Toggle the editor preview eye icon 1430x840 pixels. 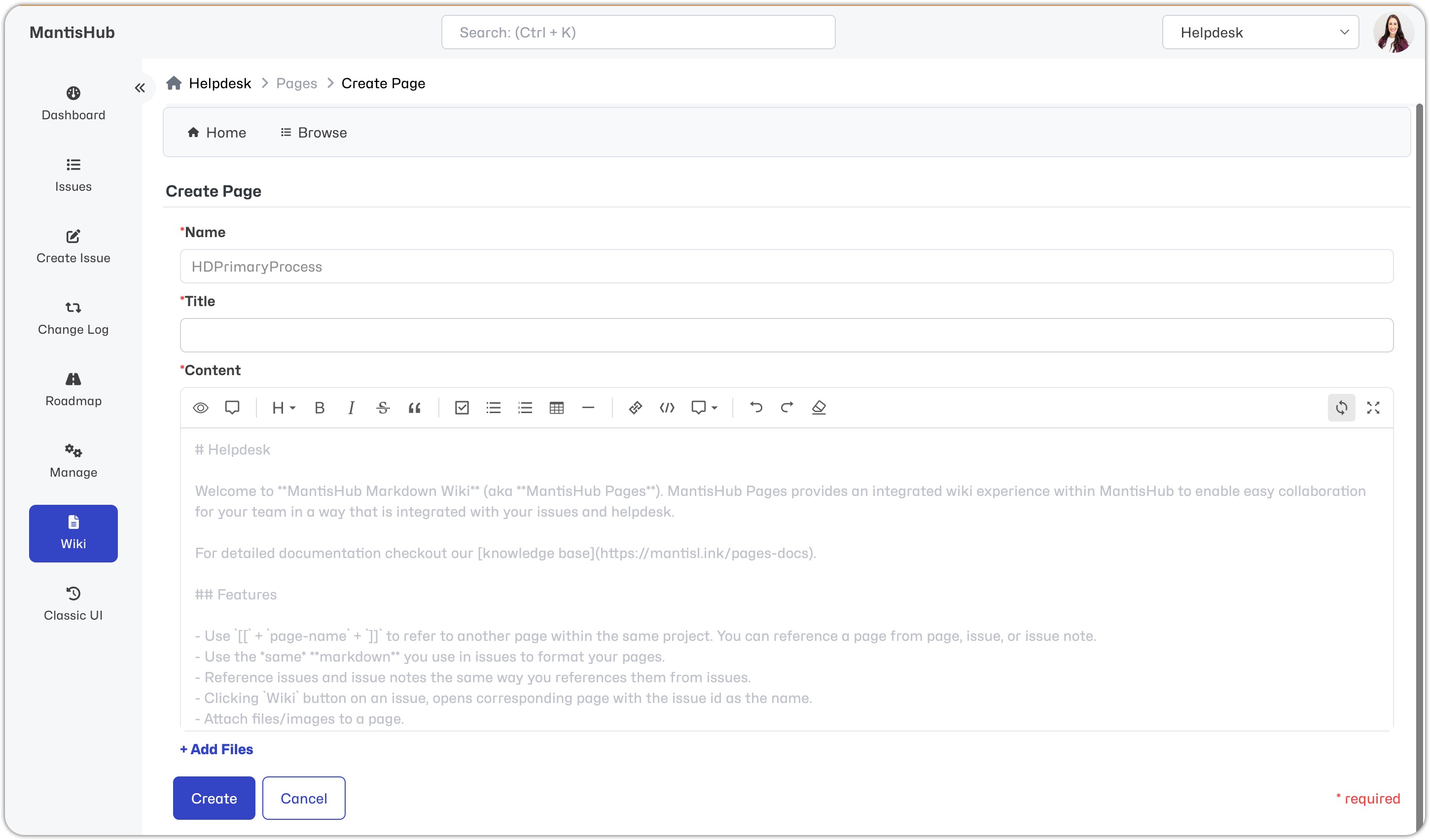click(200, 408)
